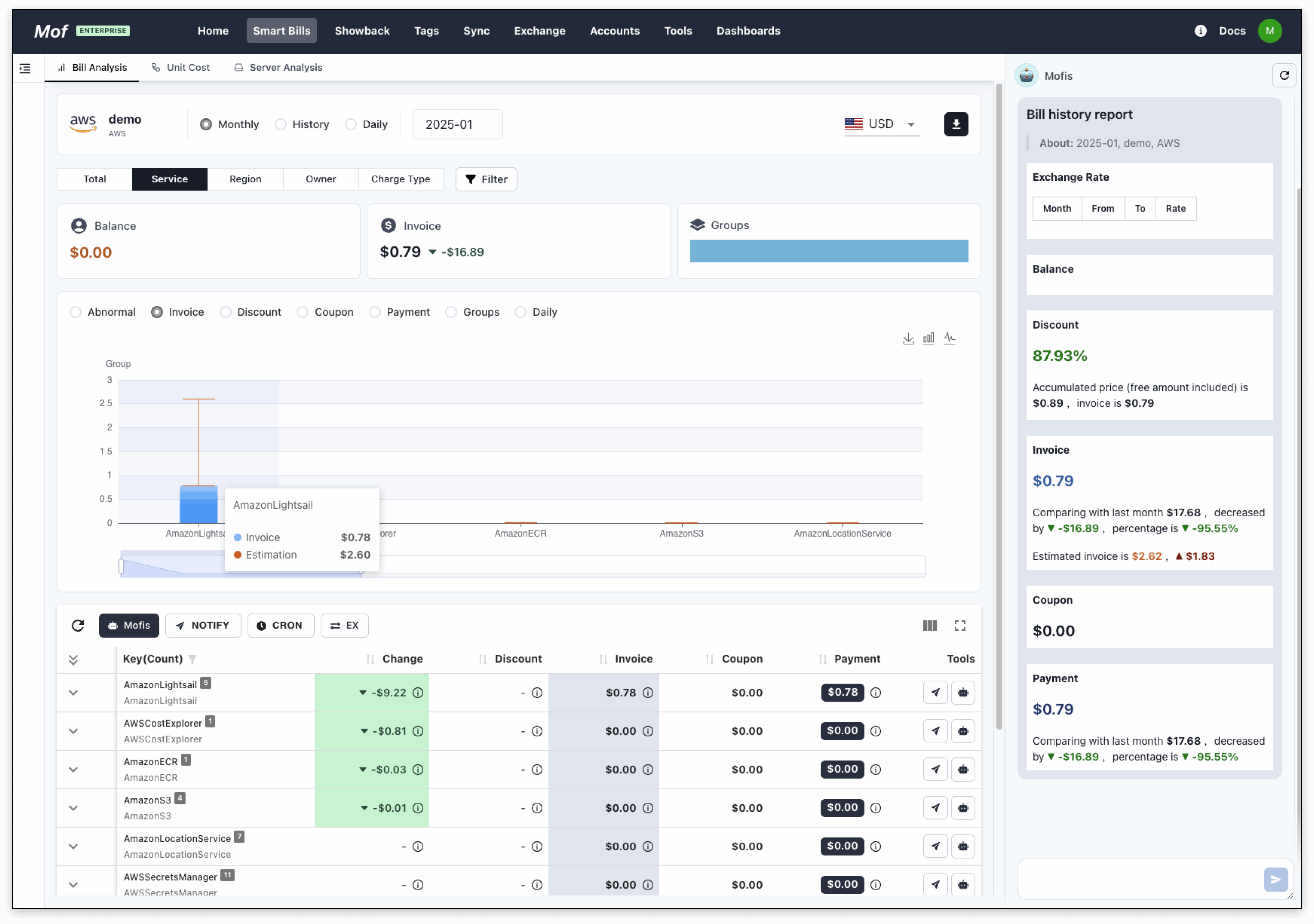
Task: Send a notification for the AmazonLightsail row
Action: [x=935, y=692]
